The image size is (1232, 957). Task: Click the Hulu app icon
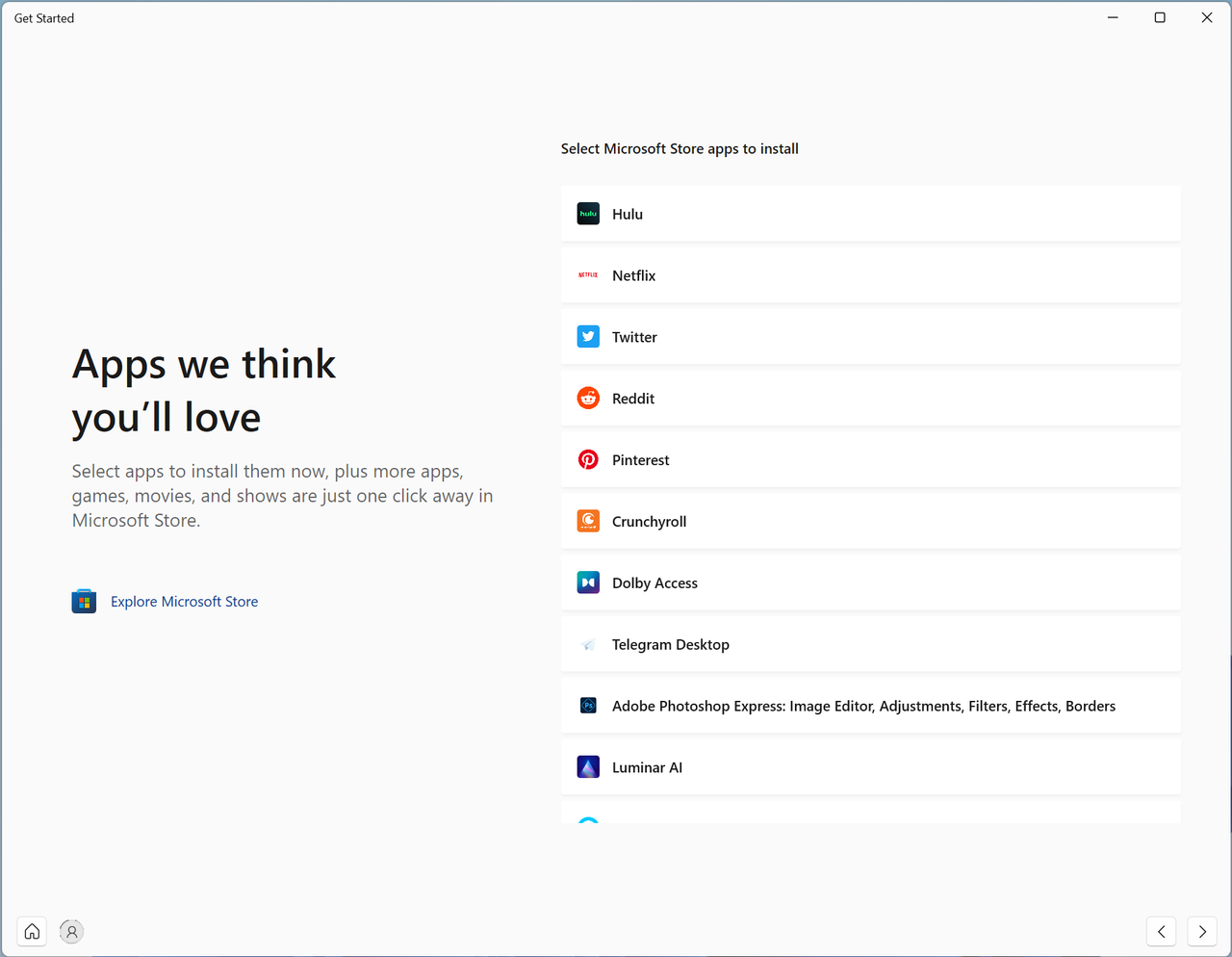click(588, 214)
